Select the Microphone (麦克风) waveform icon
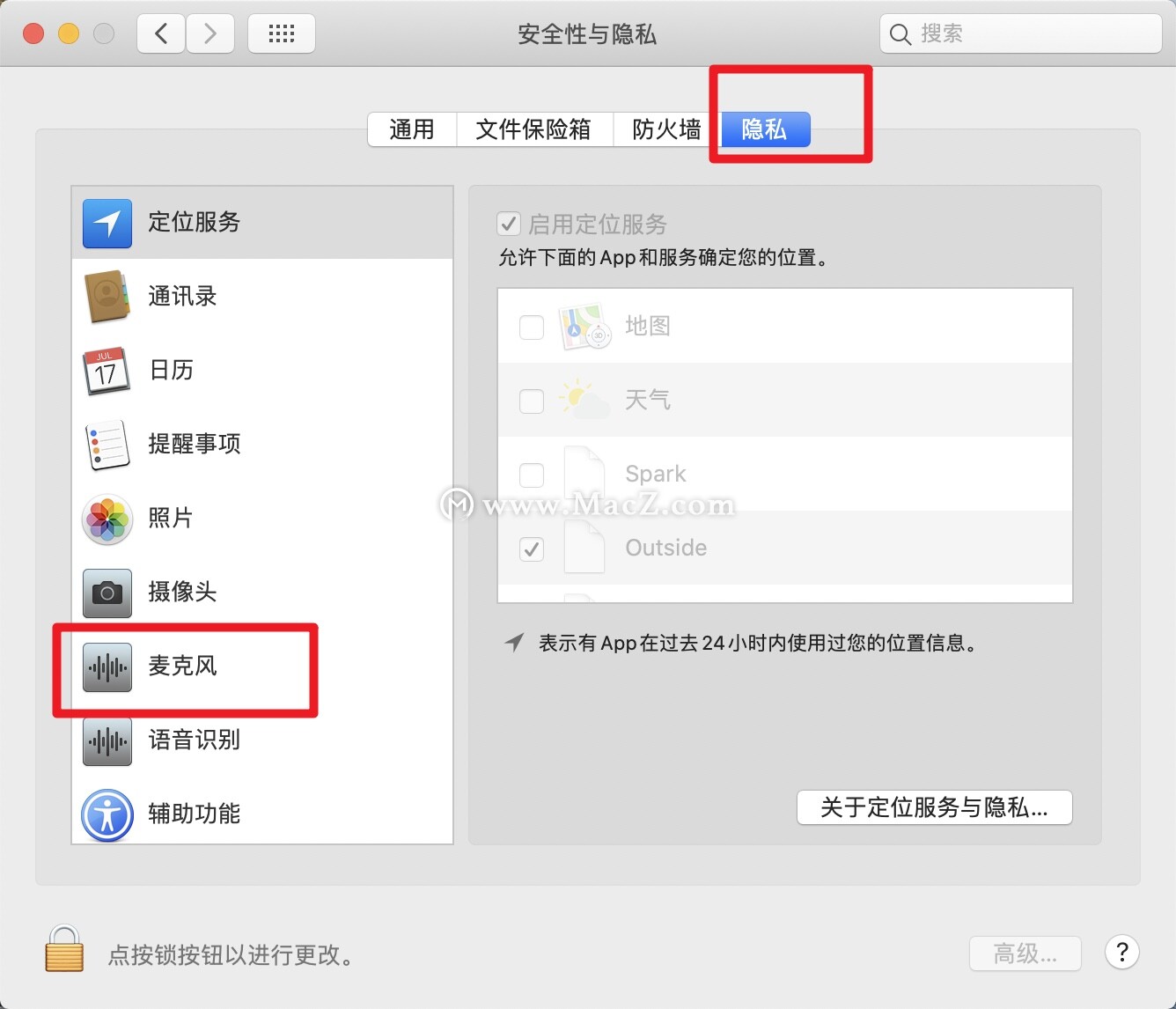 [107, 667]
